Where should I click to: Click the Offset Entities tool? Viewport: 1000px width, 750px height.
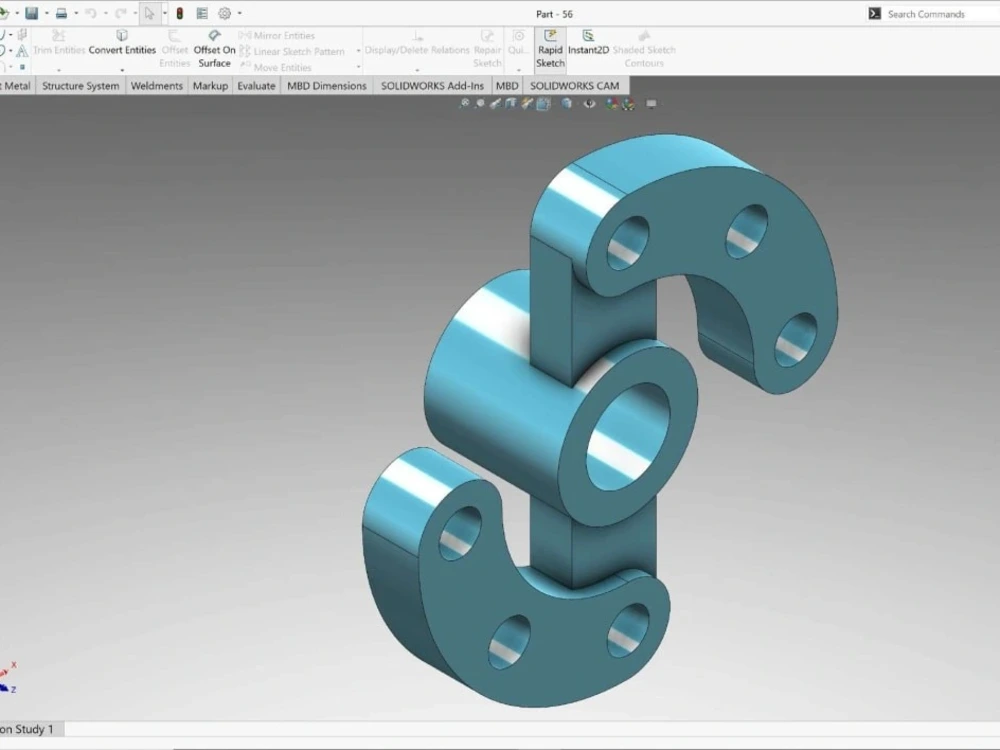point(174,48)
